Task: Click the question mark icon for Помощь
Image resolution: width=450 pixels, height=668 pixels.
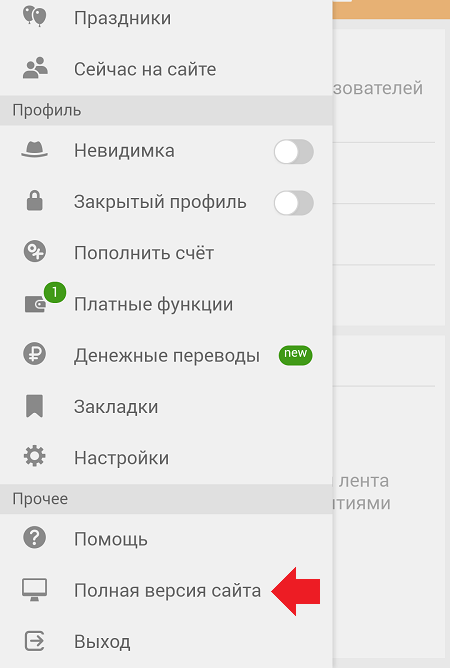Action: 35,538
